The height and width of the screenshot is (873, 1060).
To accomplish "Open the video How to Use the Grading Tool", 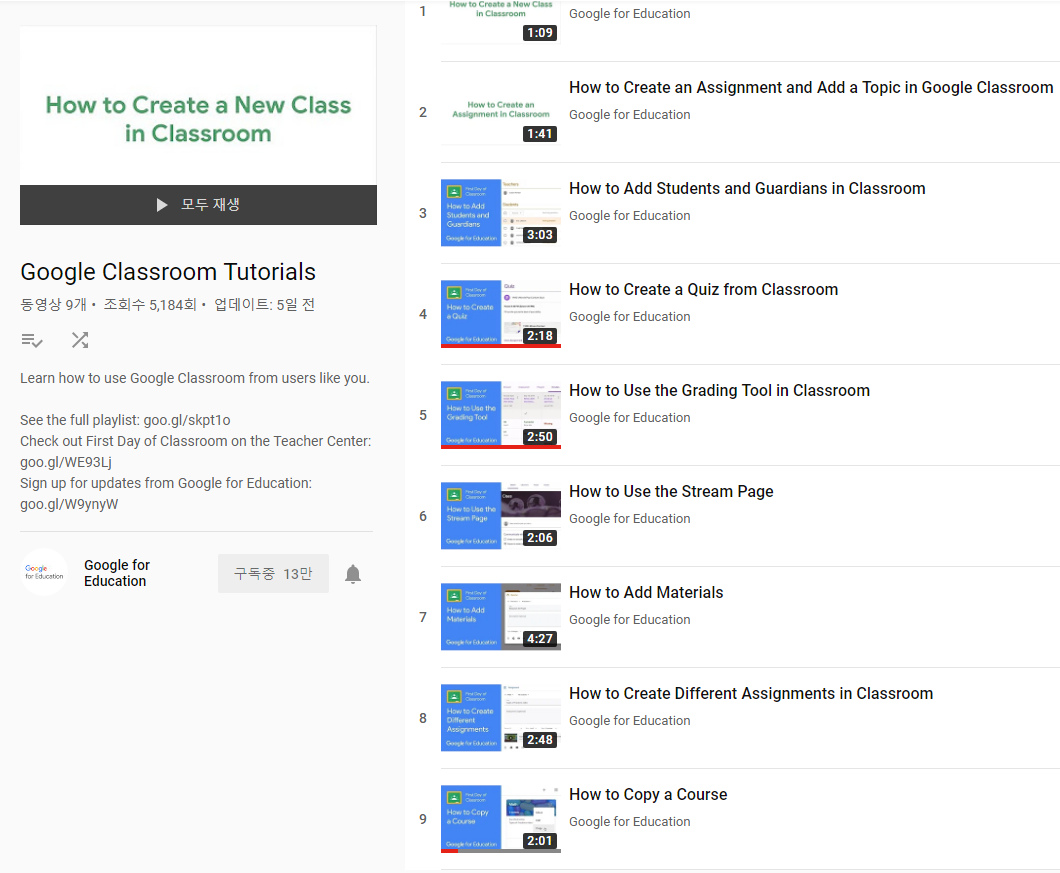I will [x=719, y=390].
